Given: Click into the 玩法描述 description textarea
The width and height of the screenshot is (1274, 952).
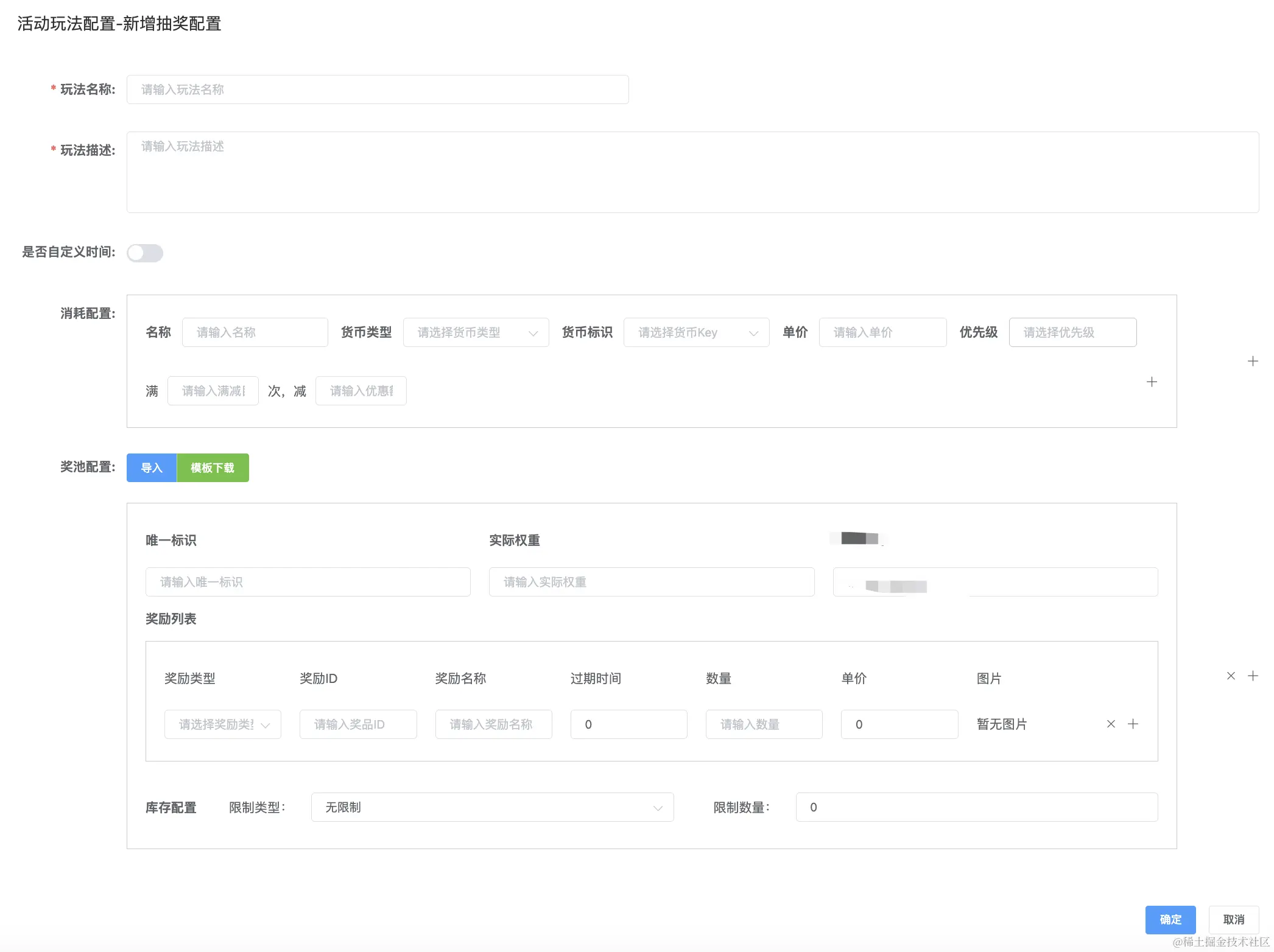Looking at the screenshot, I should tap(692, 172).
